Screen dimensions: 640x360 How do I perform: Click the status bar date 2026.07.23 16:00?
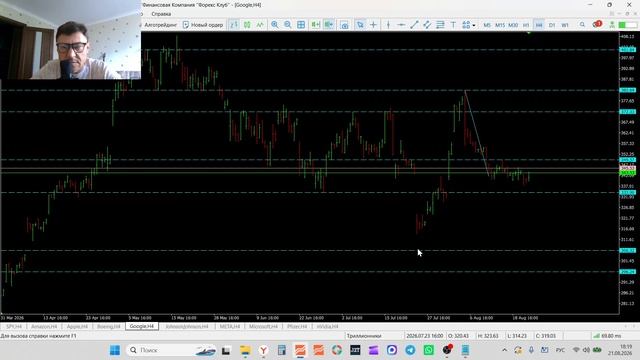tap(424, 336)
